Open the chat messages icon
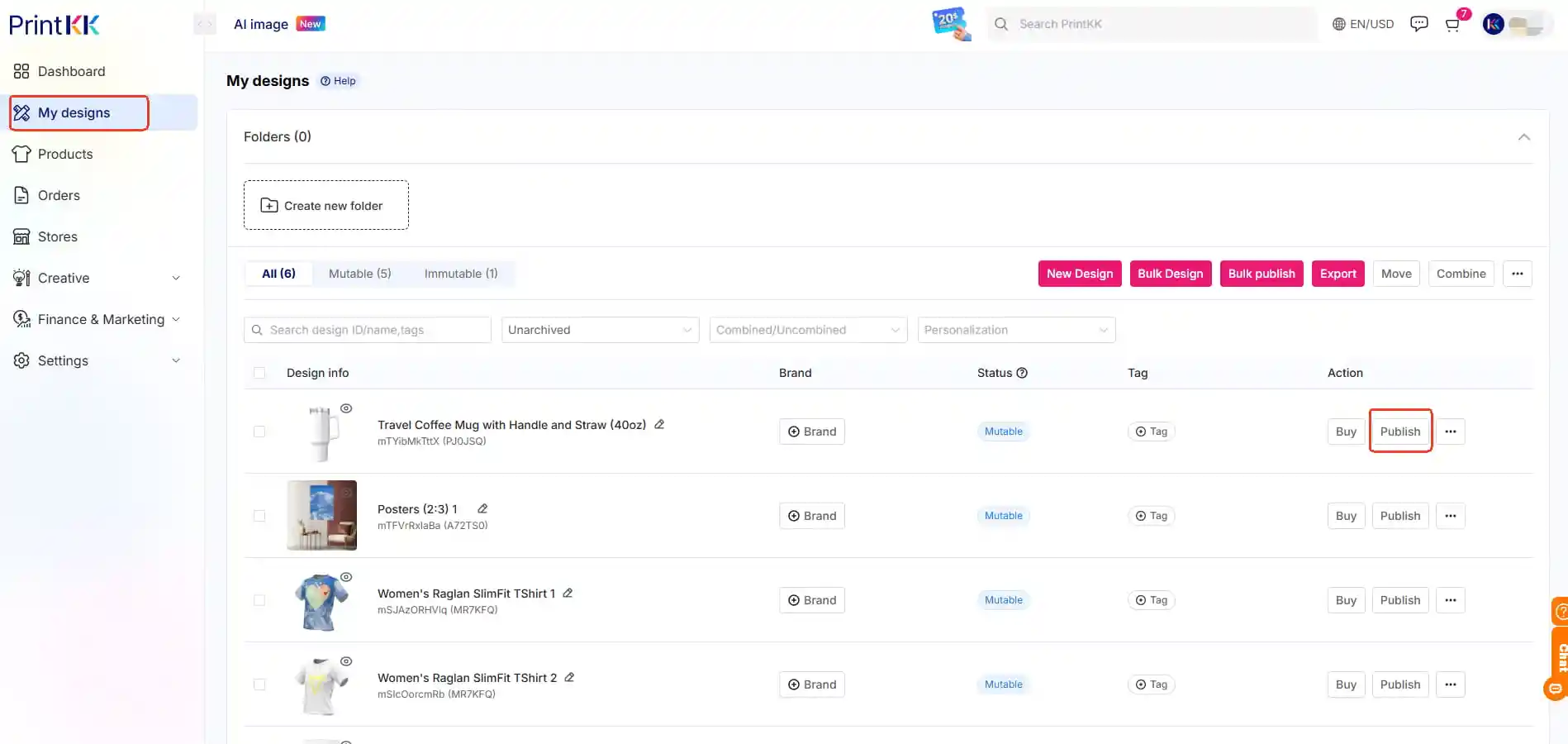 click(x=1418, y=23)
